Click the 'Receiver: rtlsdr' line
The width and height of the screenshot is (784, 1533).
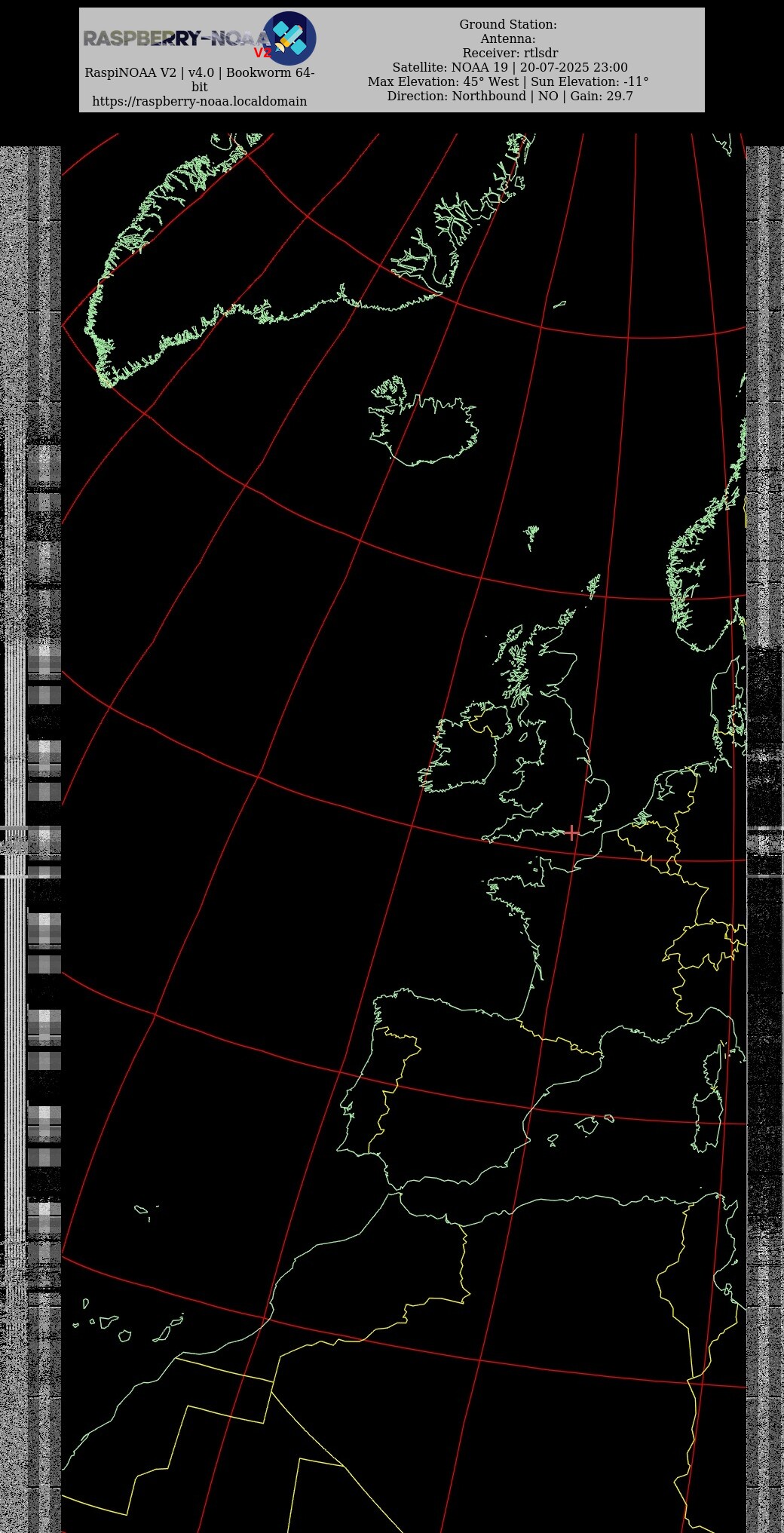[x=510, y=53]
